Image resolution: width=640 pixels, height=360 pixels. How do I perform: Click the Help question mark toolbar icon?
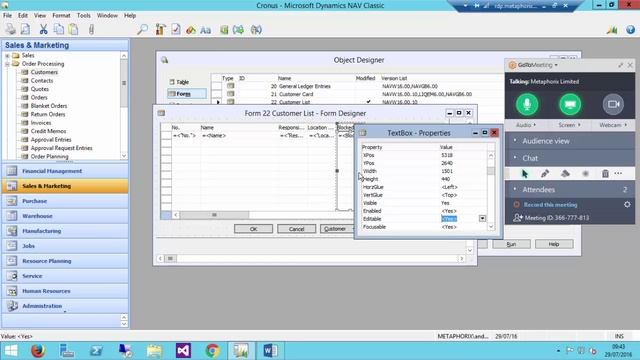click(x=630, y=29)
